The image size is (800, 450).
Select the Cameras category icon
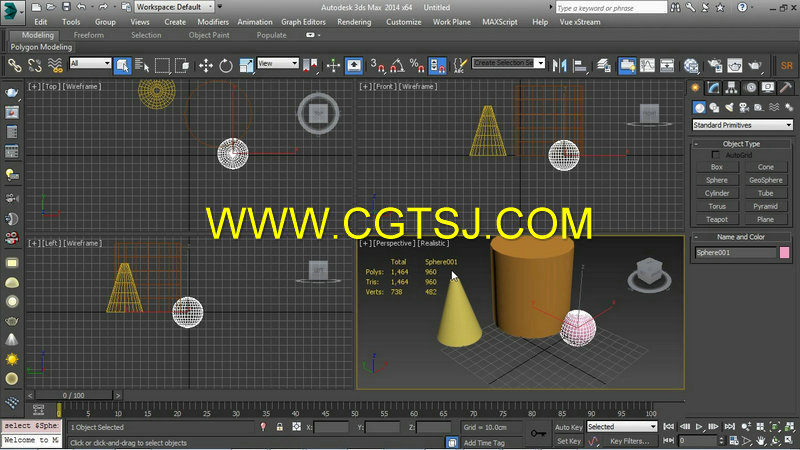744,107
